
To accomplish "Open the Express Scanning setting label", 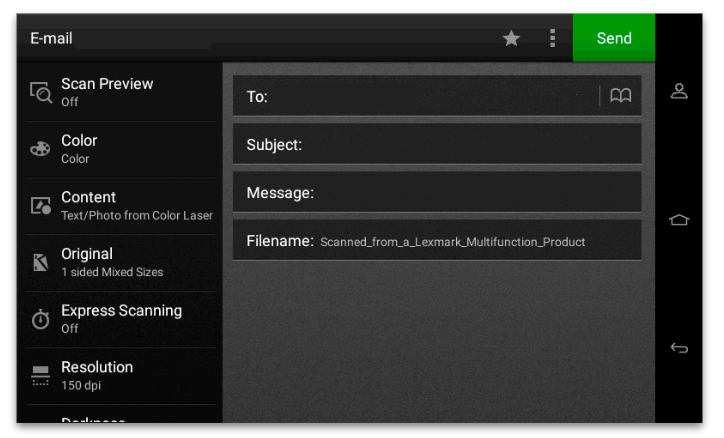I will 121,311.
